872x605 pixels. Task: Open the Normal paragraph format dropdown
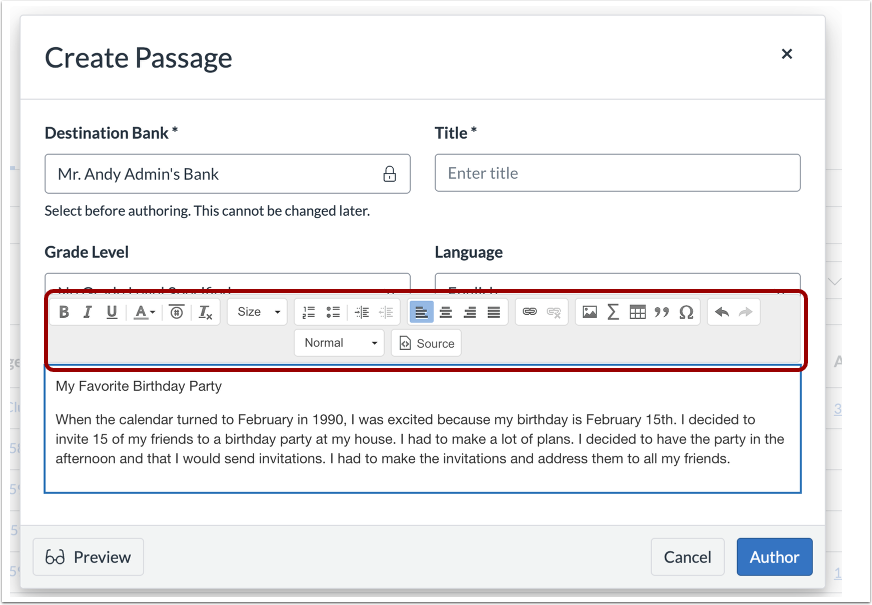pyautogui.click(x=338, y=342)
